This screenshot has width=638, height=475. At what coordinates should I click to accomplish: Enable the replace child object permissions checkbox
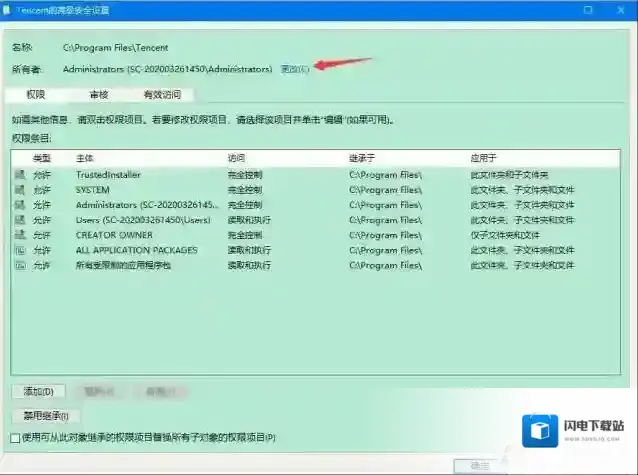14,437
